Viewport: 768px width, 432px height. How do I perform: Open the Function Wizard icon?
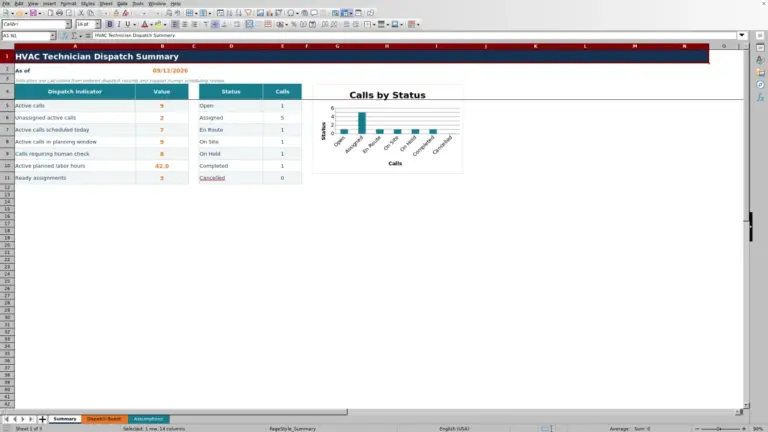[65, 36]
